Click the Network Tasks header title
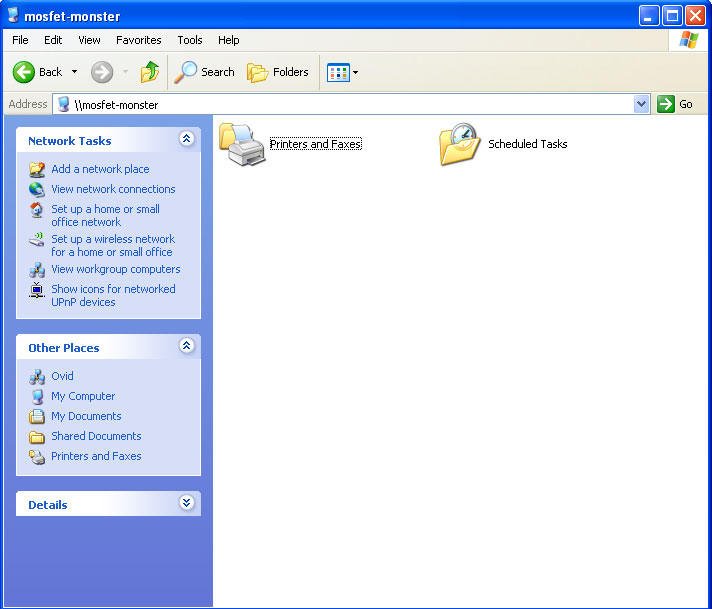Image resolution: width=712 pixels, height=609 pixels. point(69,141)
